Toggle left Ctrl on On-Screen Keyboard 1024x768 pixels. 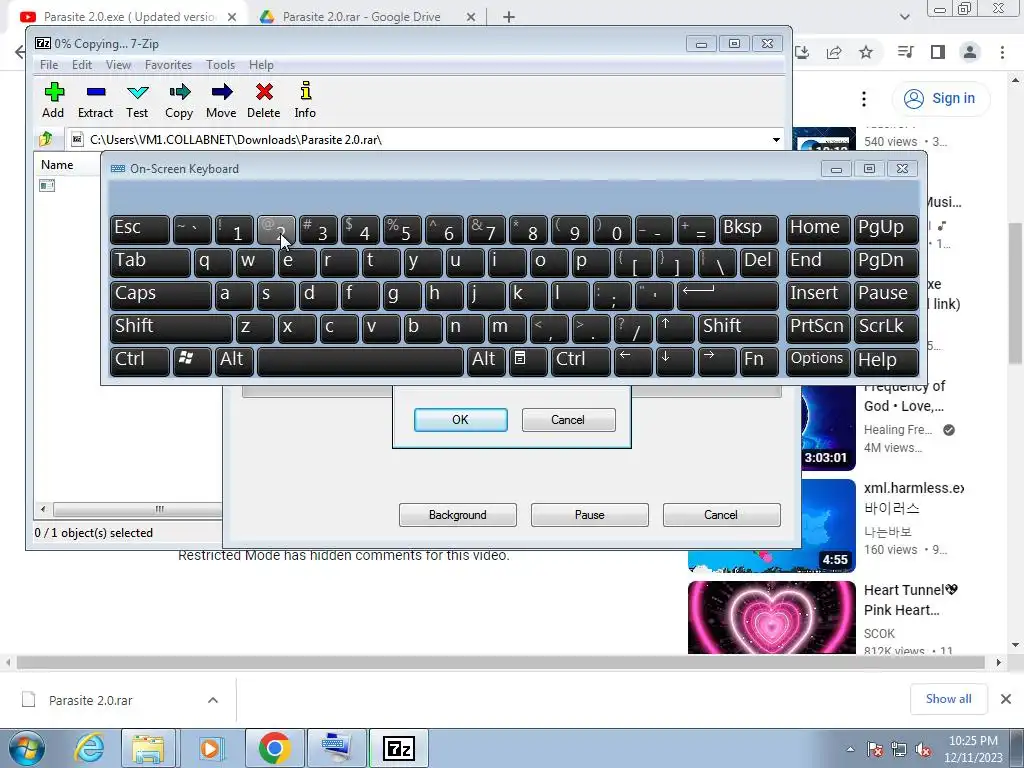(140, 360)
